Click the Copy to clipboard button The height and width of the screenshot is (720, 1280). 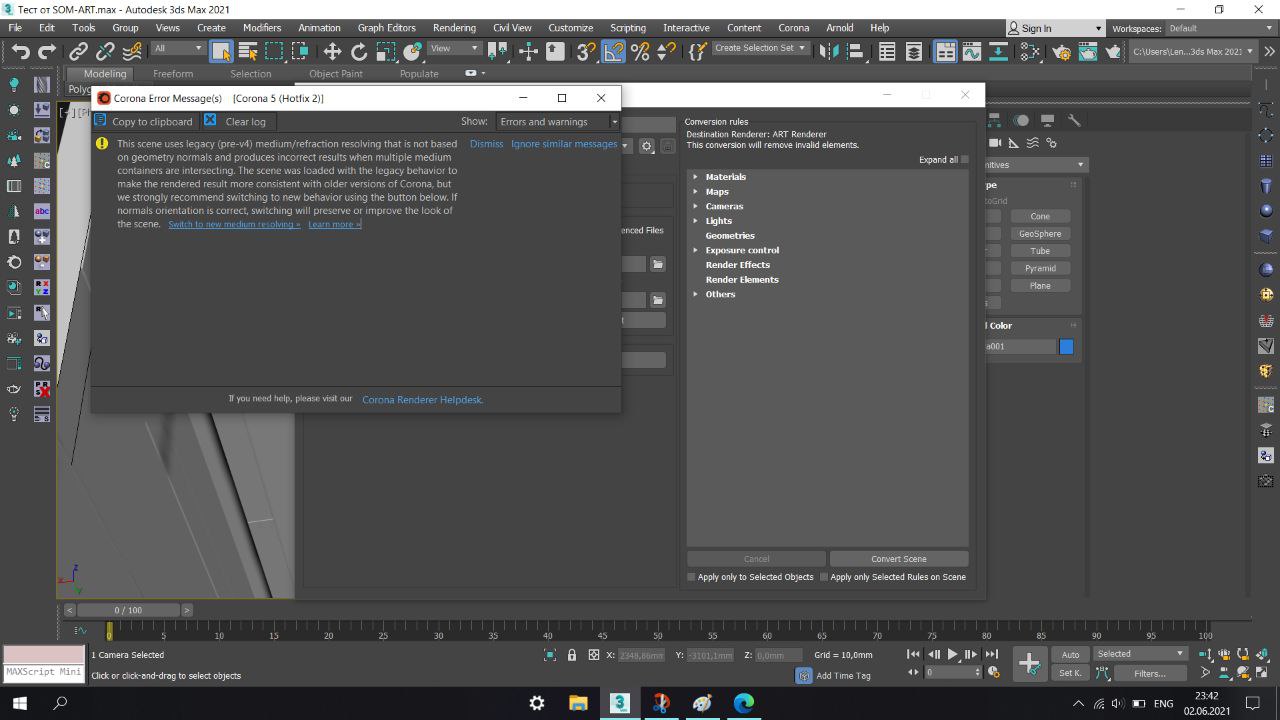[x=143, y=121]
